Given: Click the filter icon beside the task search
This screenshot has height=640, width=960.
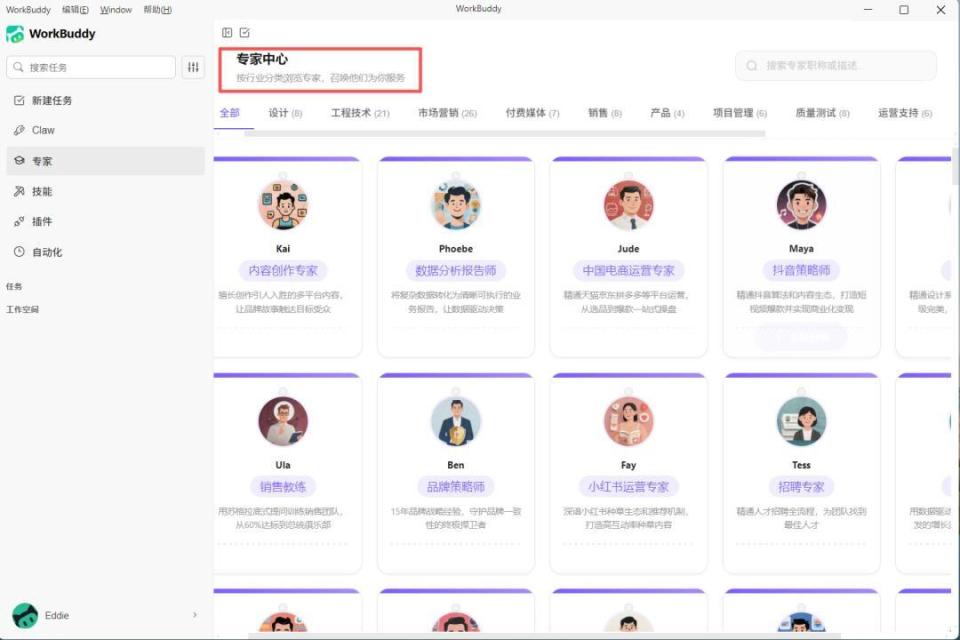Looking at the screenshot, I should pos(193,67).
